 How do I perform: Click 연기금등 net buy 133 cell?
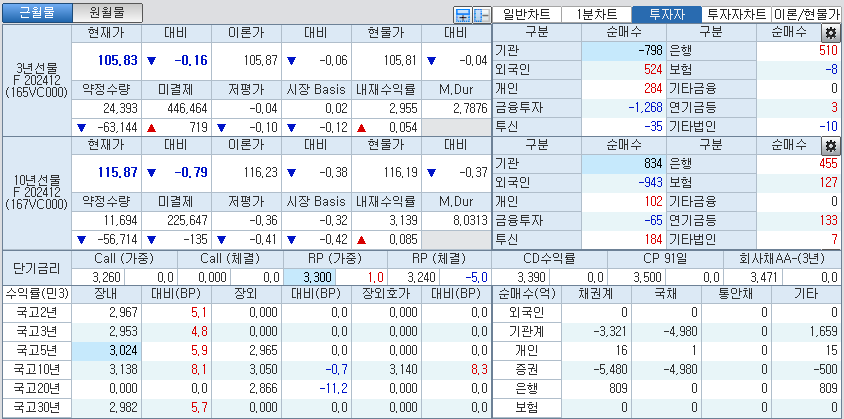[799, 220]
